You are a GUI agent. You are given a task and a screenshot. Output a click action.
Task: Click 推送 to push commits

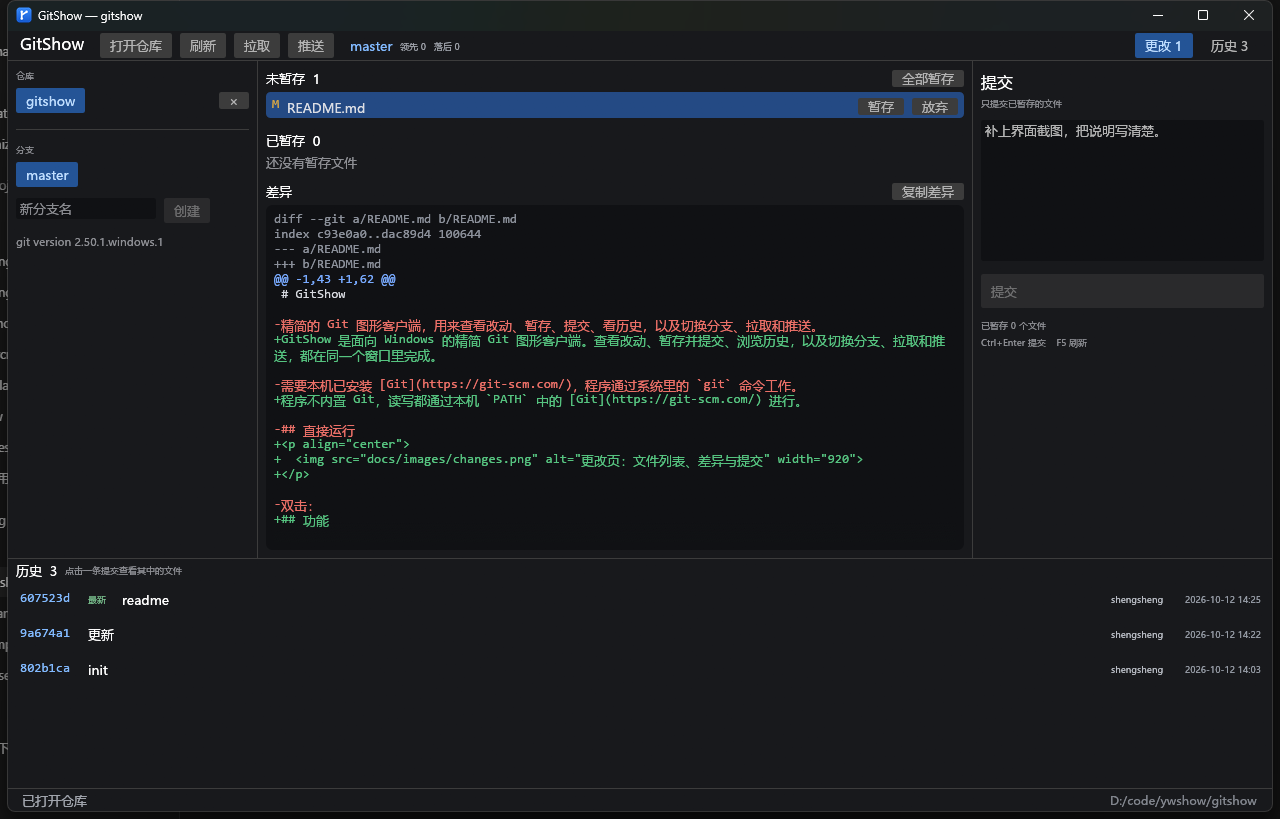[x=311, y=46]
